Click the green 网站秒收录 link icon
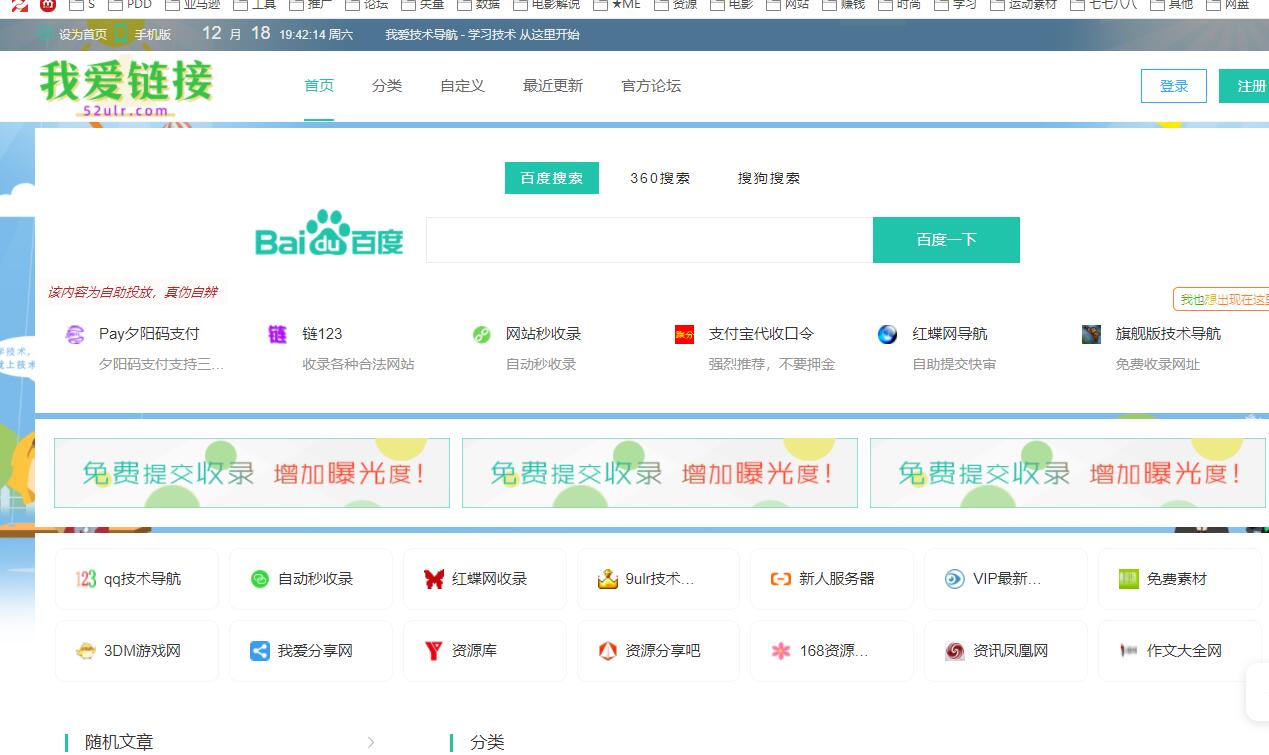This screenshot has width=1269, height=755. (482, 334)
